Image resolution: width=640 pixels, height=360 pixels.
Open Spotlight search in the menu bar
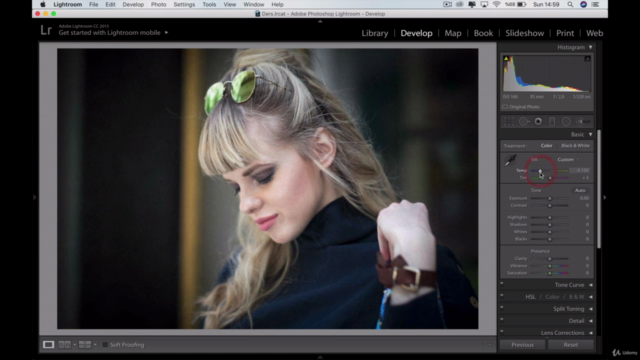(x=570, y=4)
